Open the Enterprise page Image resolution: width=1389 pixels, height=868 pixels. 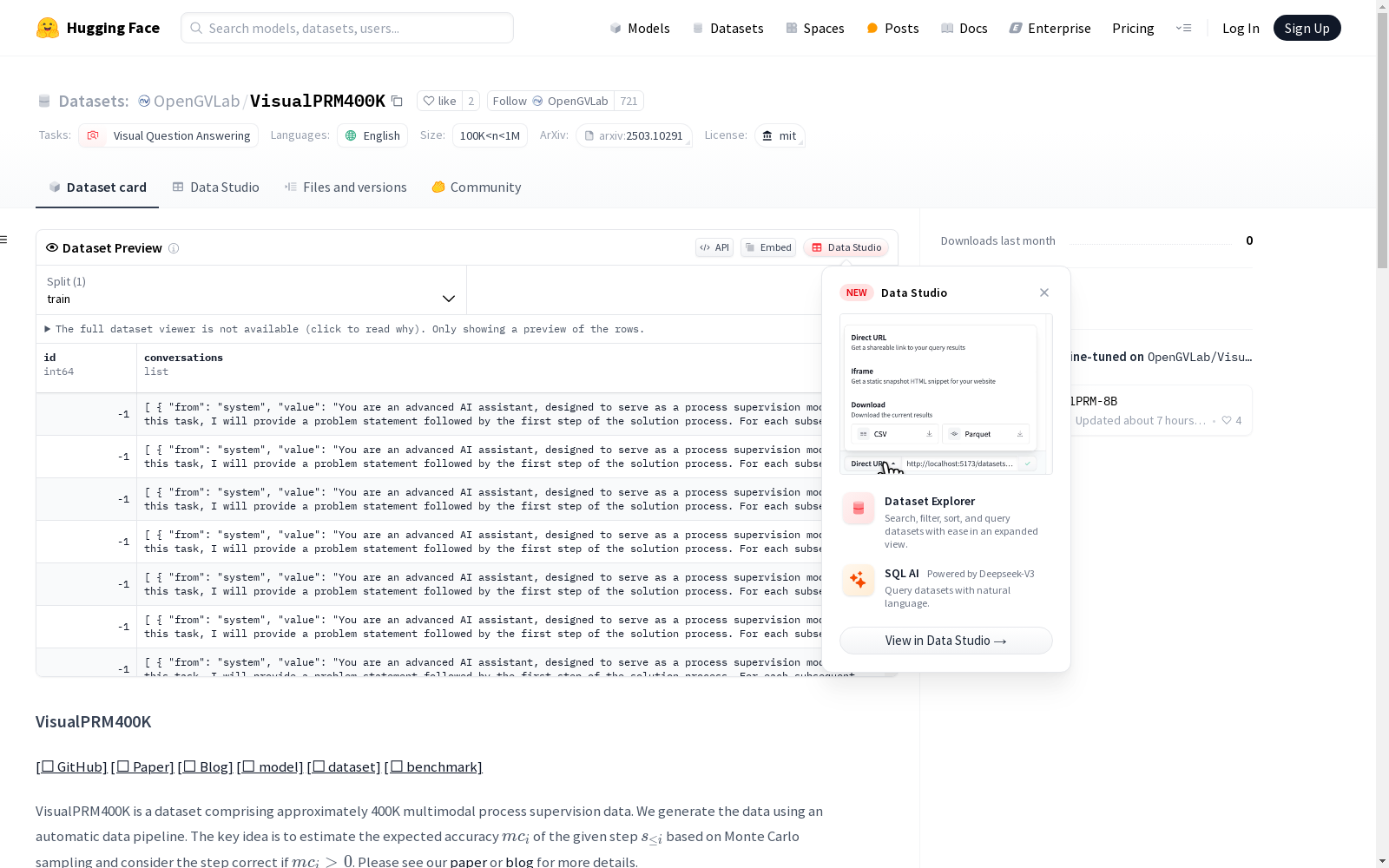pyautogui.click(x=1050, y=28)
